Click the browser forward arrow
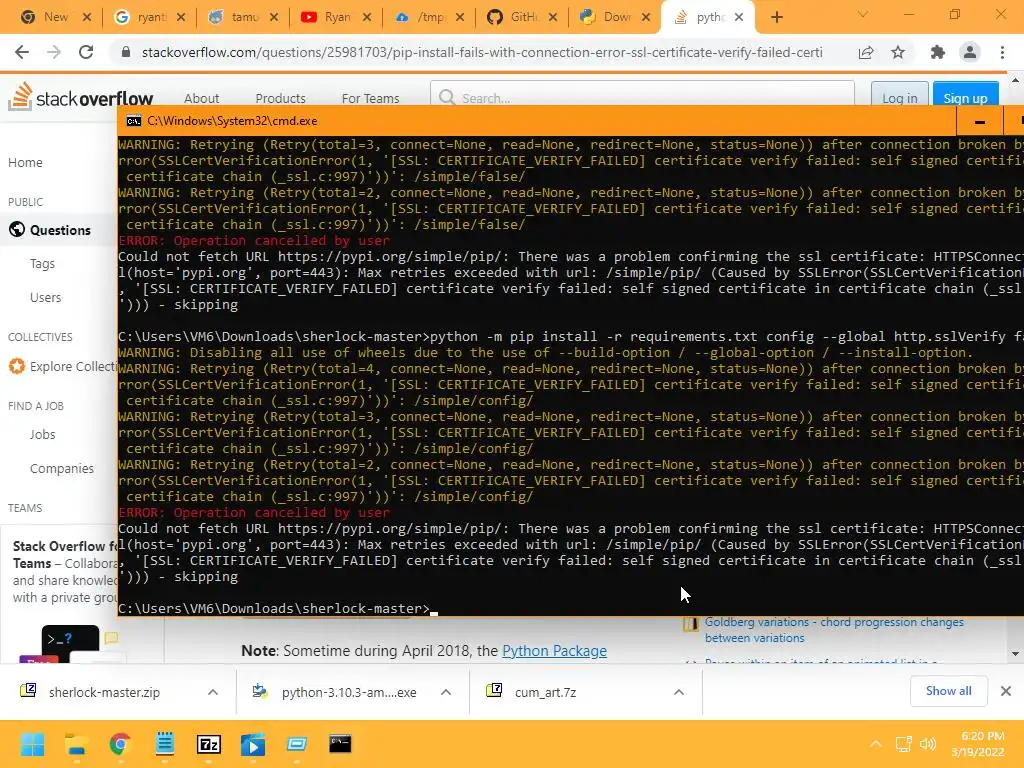1024x768 pixels. [x=54, y=52]
